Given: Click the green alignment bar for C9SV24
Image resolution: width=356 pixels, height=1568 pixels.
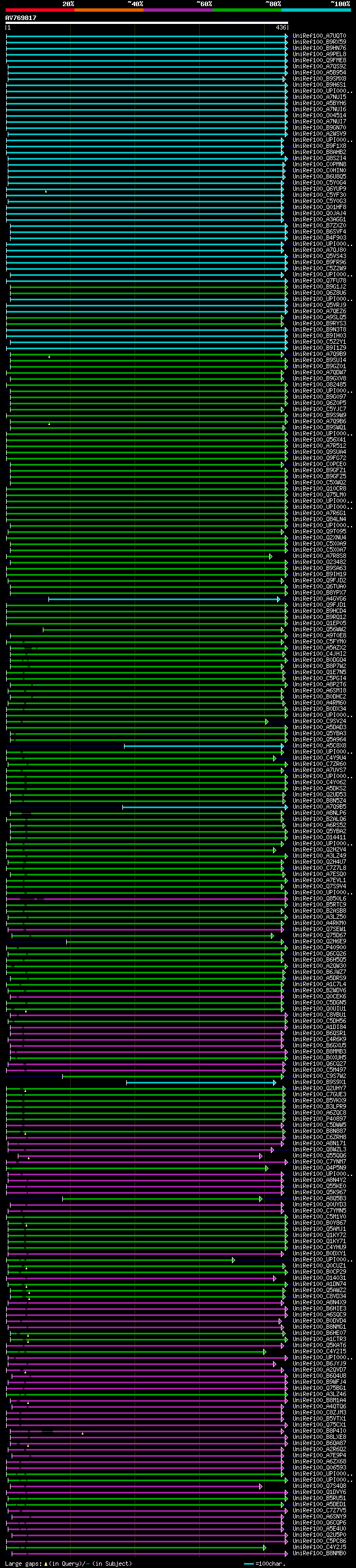Looking at the screenshot, I should tap(137, 721).
